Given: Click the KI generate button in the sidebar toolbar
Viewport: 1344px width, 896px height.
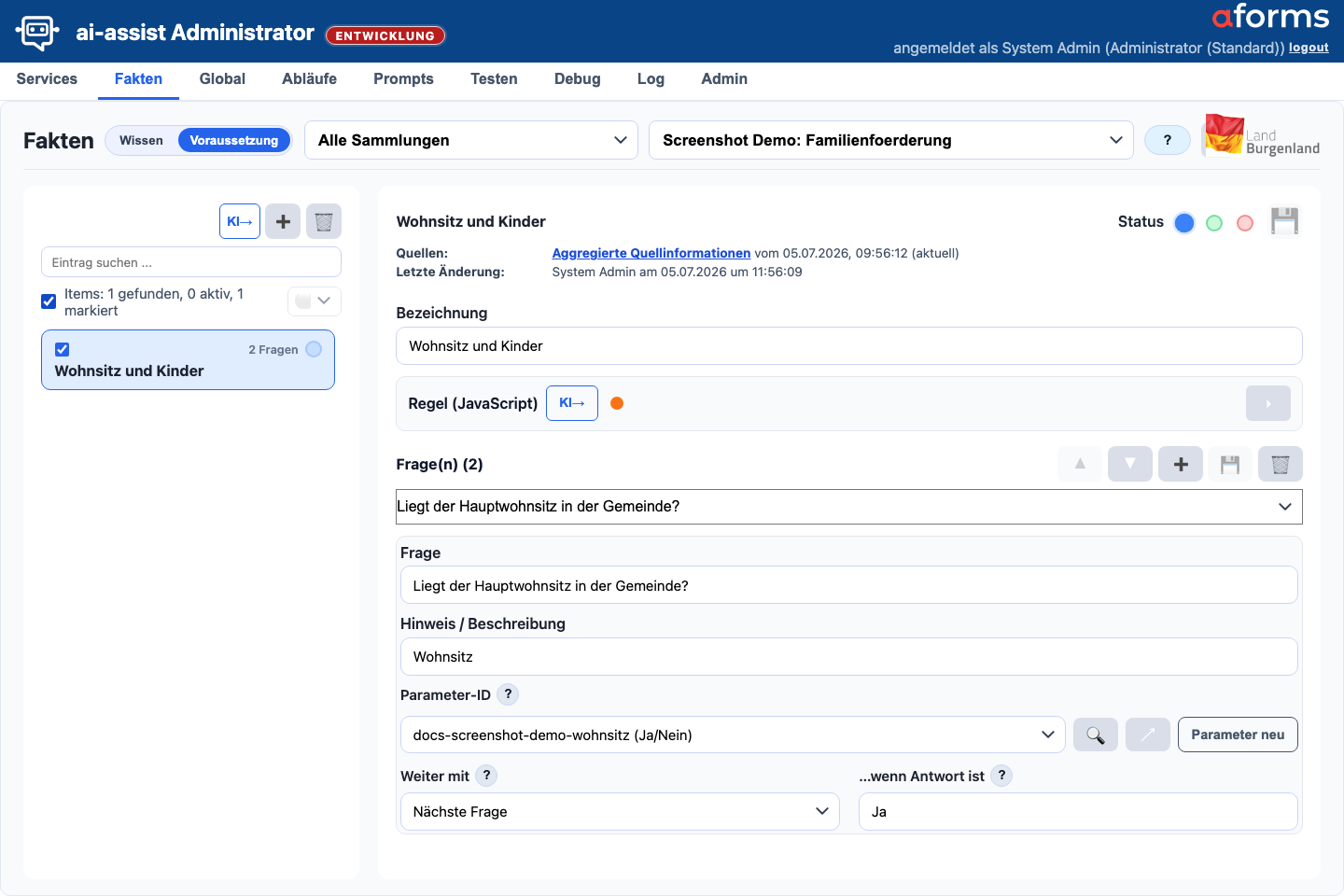Looking at the screenshot, I should (240, 221).
